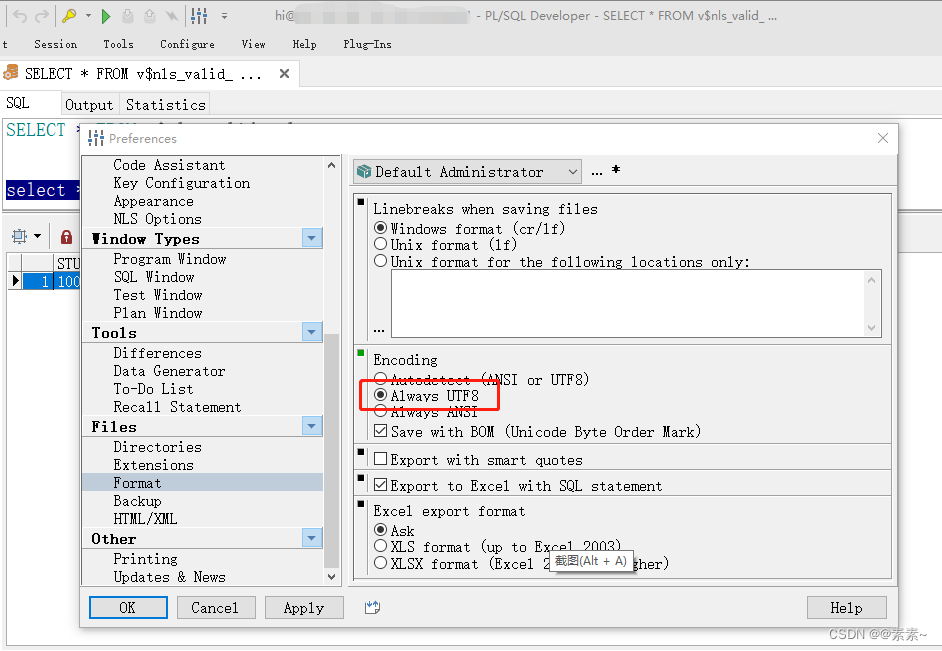Select Appearance in the preferences list
Screen dimensions: 942x651
click(x=153, y=201)
